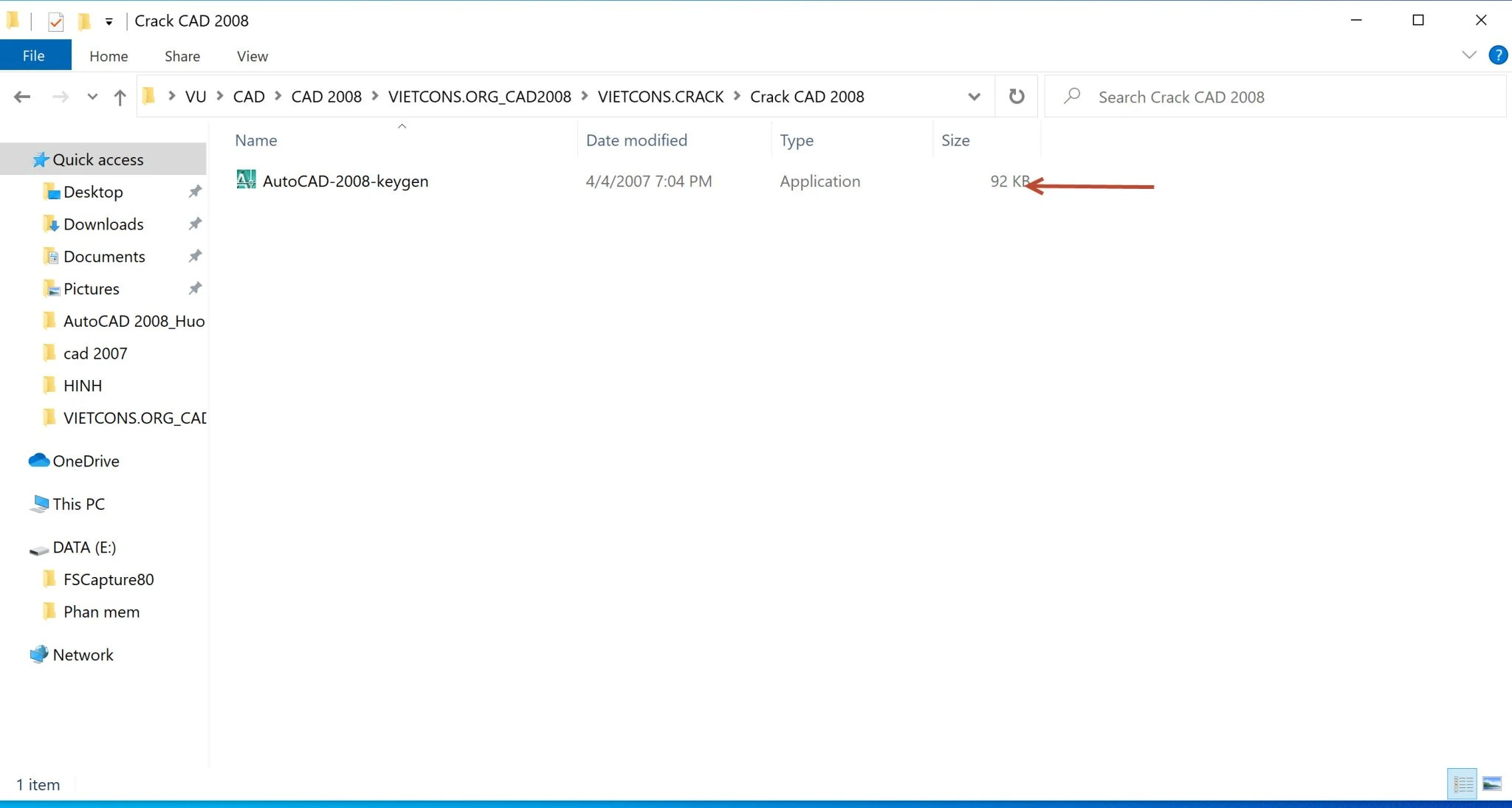Click the pin icon next to Desktop
Screen dimensions: 1512x808
[195, 192]
